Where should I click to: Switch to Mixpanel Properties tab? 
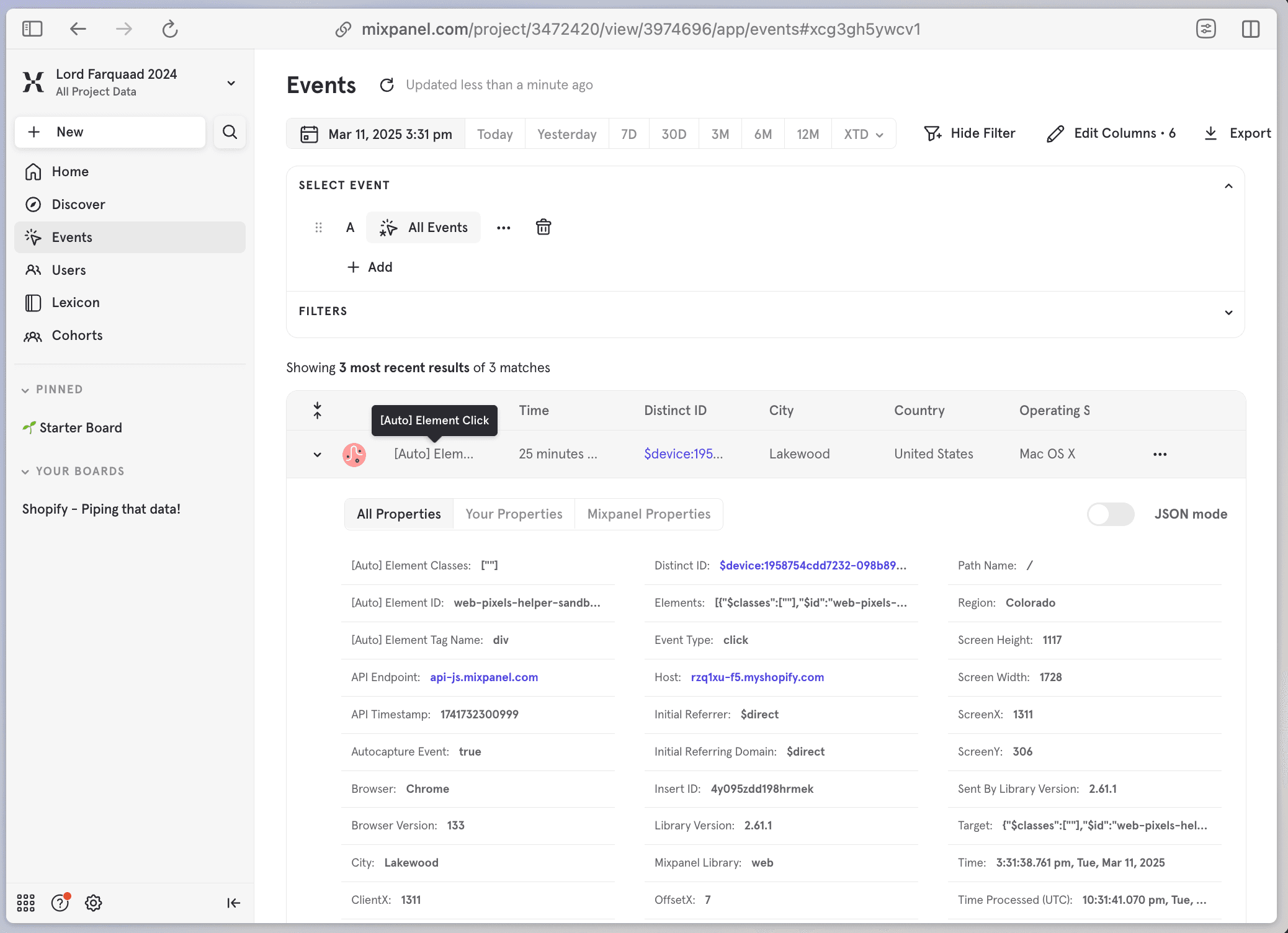click(x=648, y=514)
